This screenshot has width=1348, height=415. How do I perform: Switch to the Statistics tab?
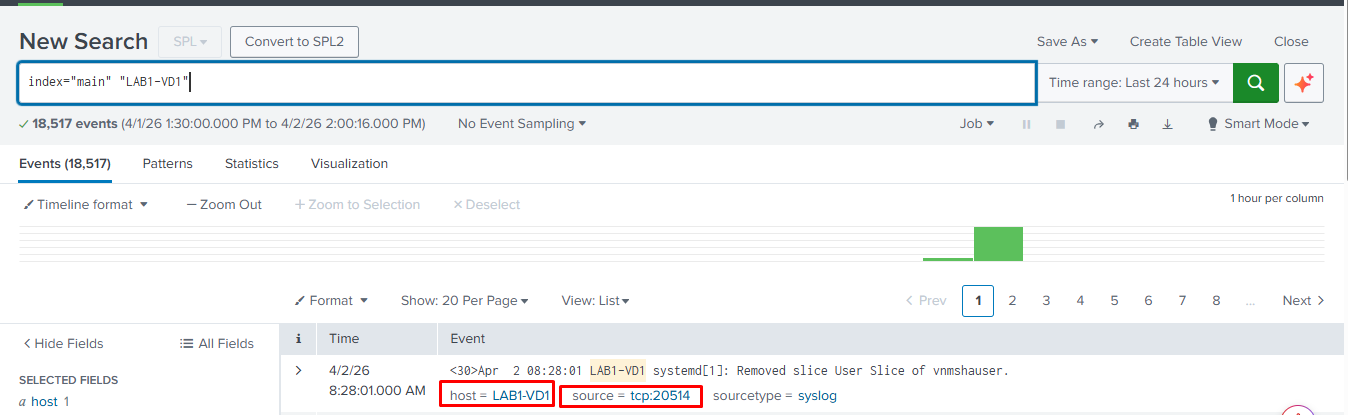[x=251, y=163]
